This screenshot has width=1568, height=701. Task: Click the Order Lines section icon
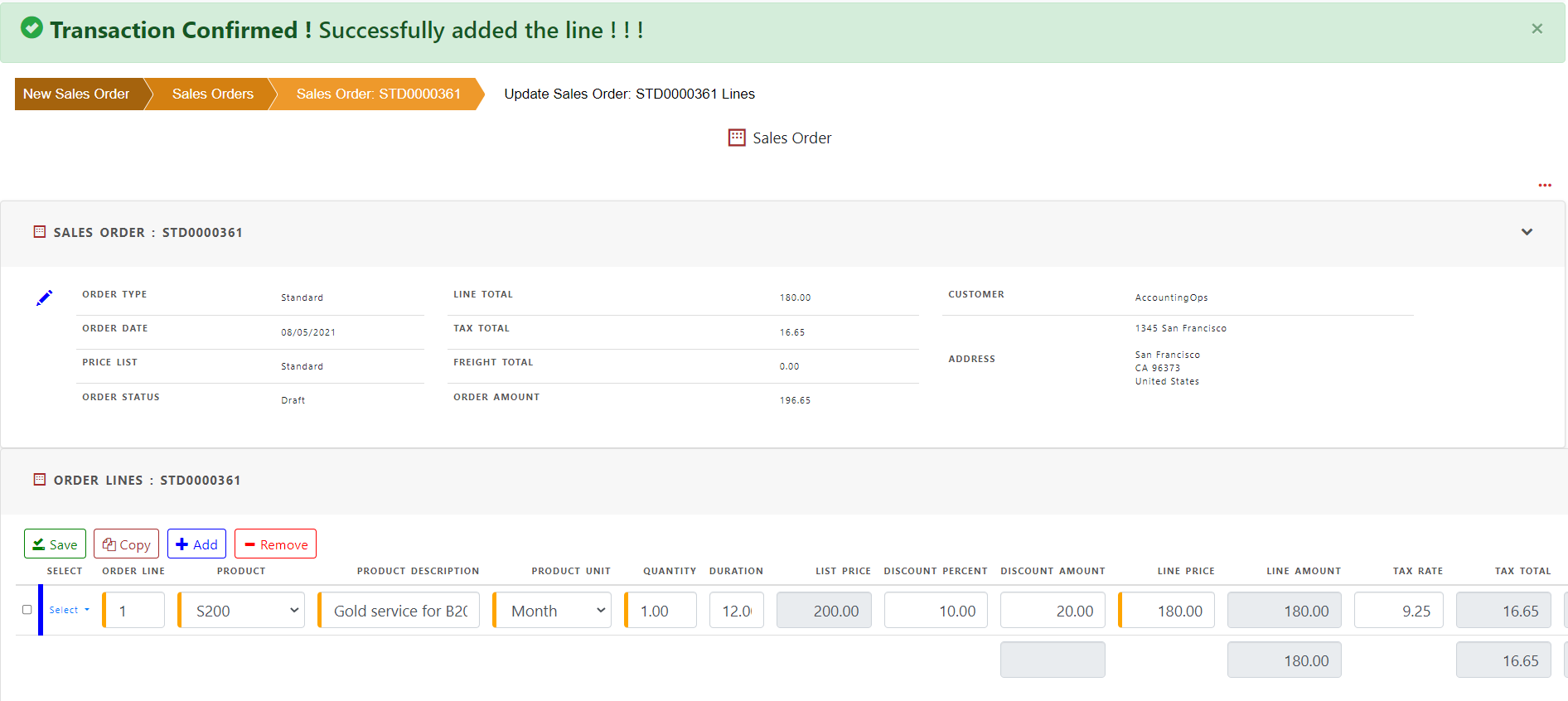(x=39, y=479)
